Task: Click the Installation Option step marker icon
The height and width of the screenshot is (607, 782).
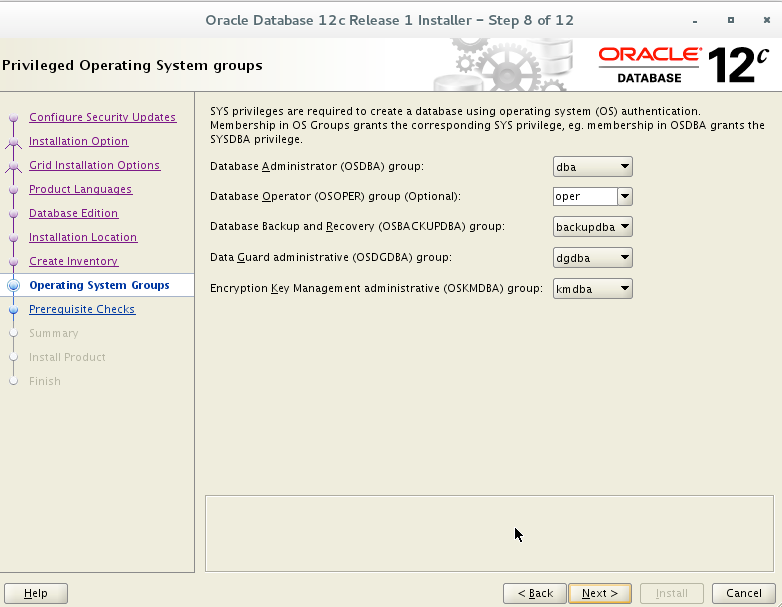Action: click(13, 143)
